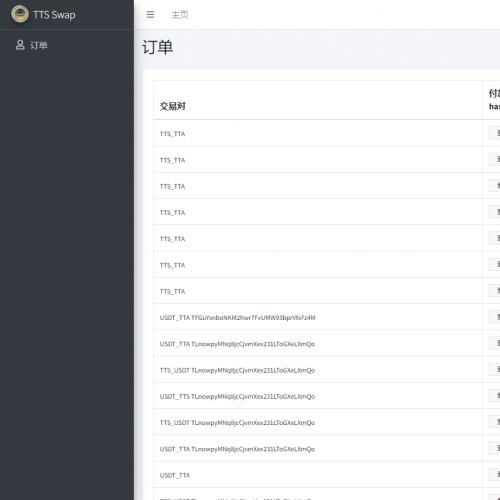Select the last TTS_TTA row above USDT_TTA

[327, 291]
